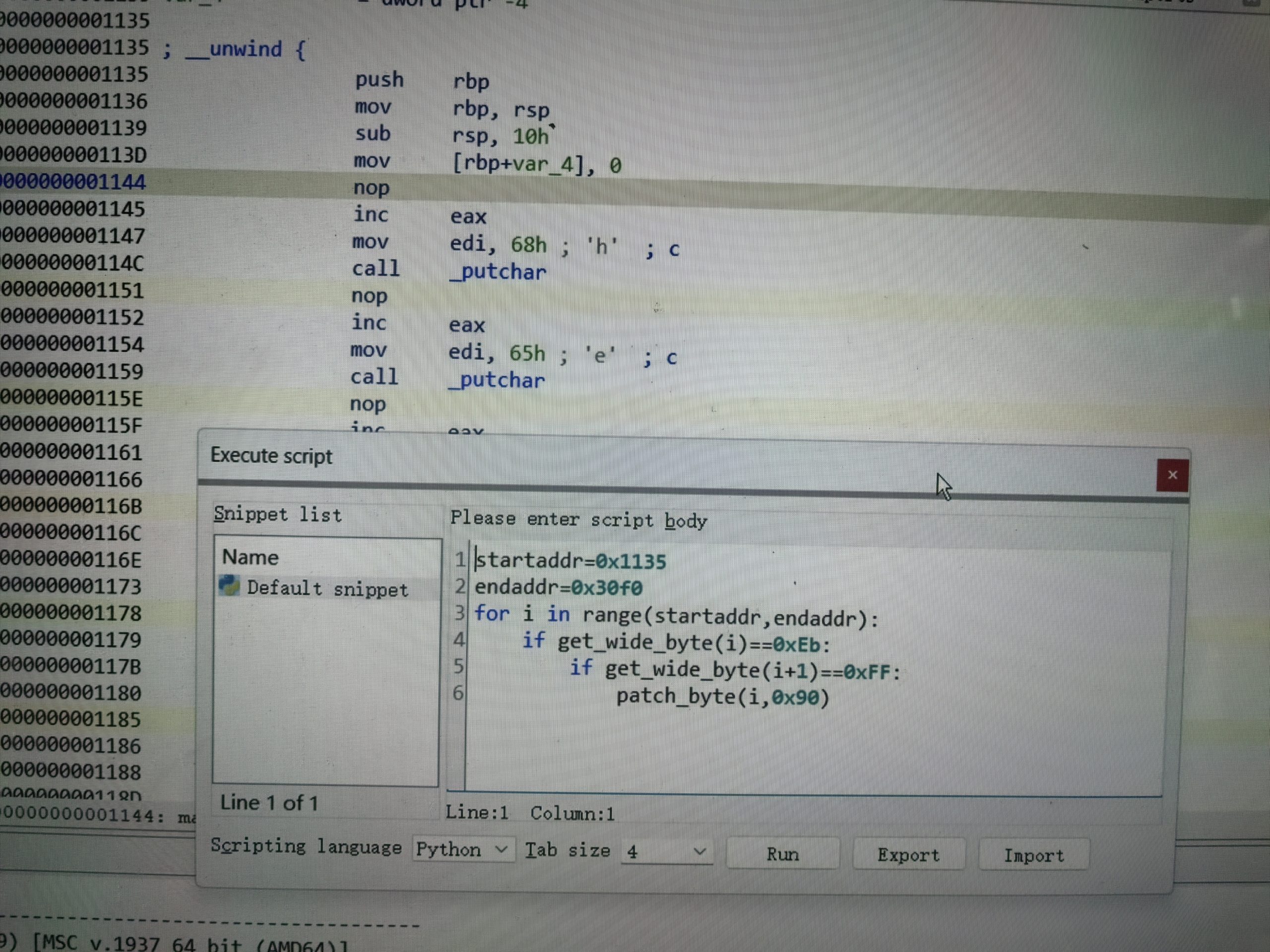The image size is (1270, 952).
Task: Click the line get_wide_byte(i+1)==0xFF
Action: 735,670
